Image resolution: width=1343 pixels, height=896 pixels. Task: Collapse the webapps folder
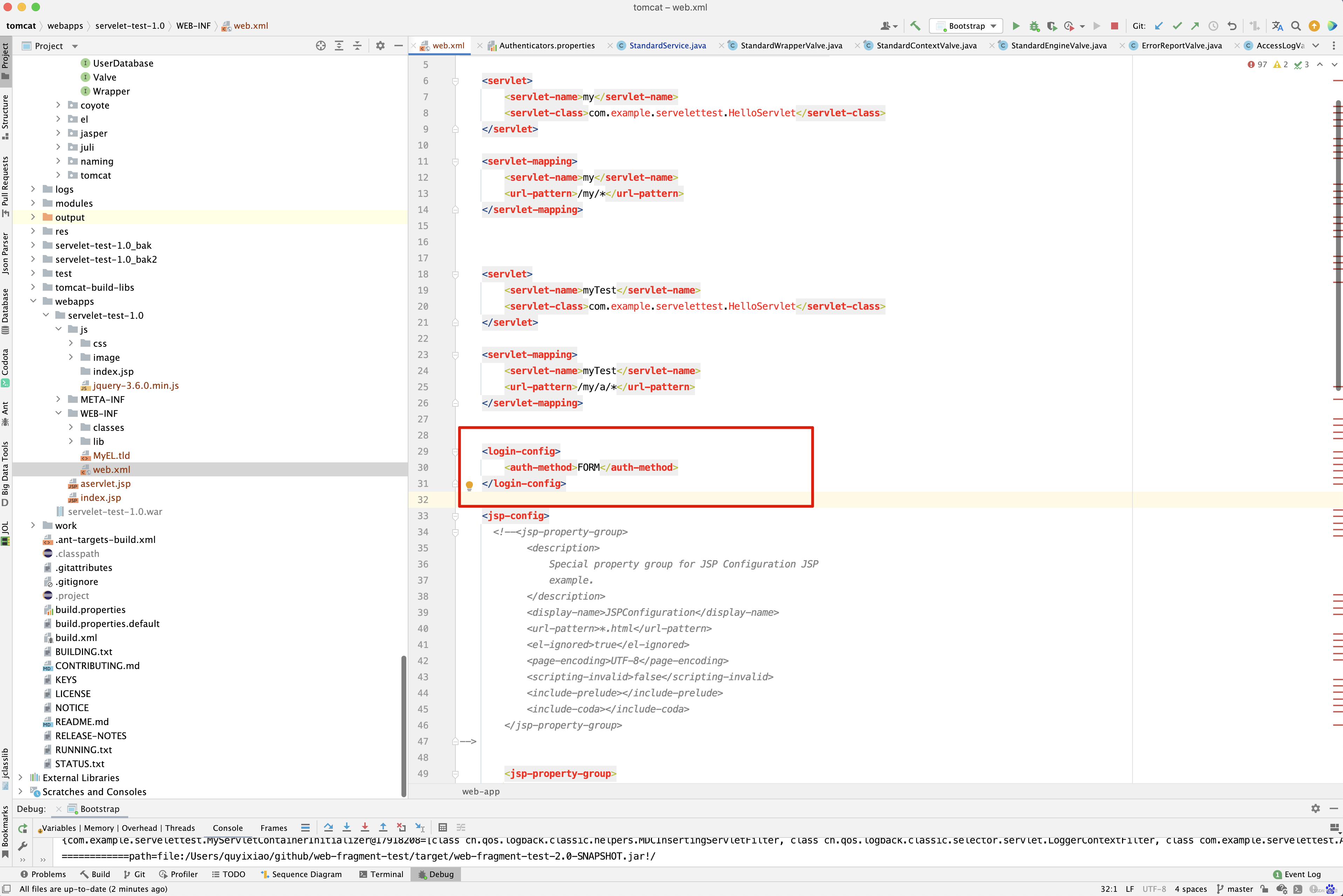(x=33, y=301)
